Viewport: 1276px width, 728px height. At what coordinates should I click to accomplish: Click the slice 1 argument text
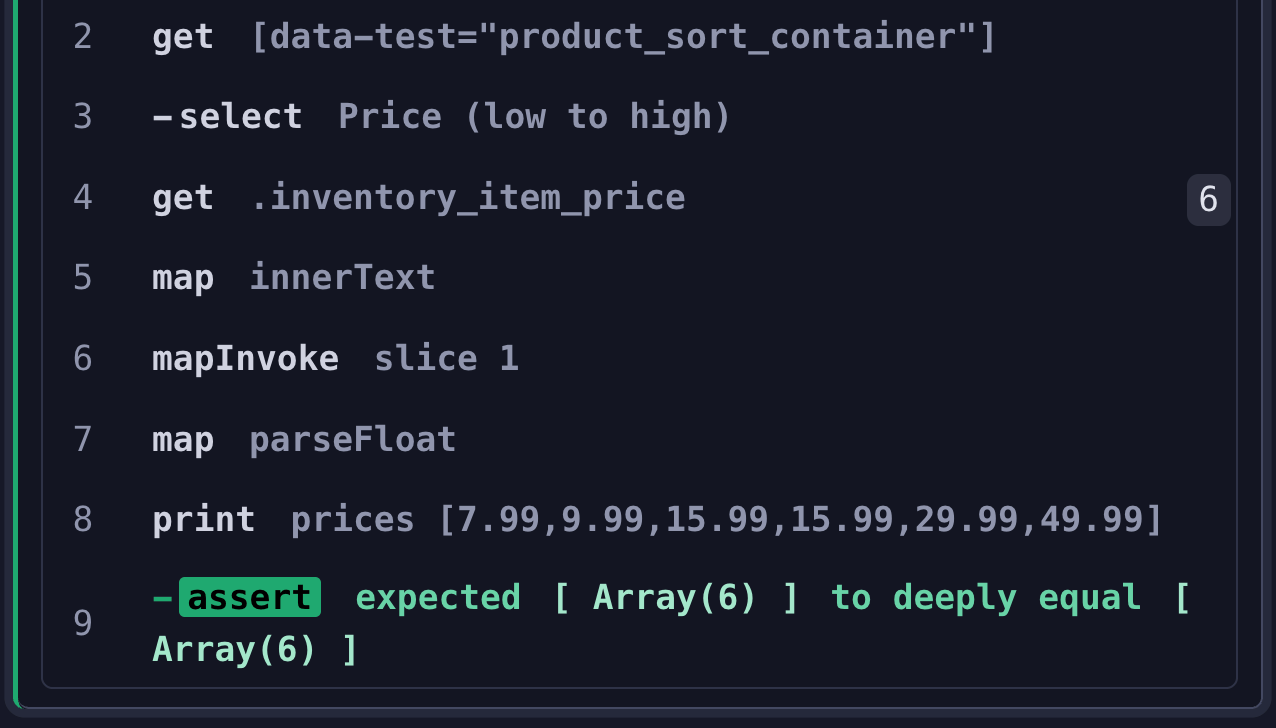[446, 358]
